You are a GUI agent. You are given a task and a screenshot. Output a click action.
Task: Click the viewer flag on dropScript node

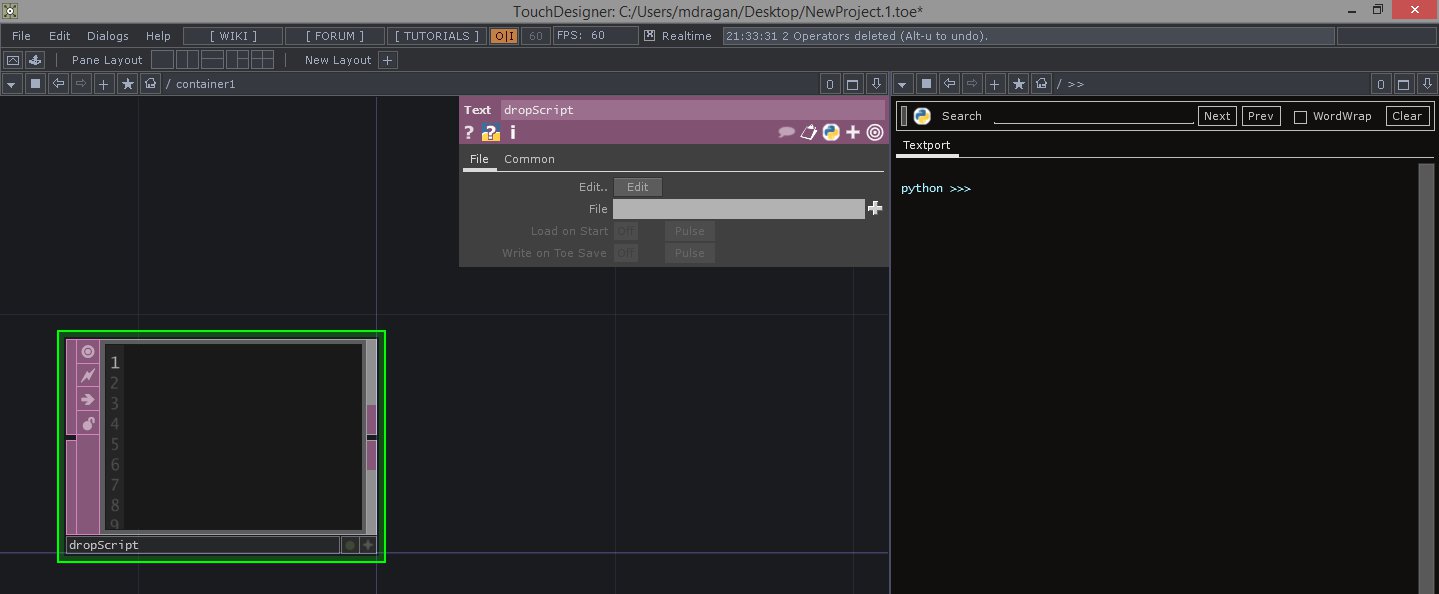(x=88, y=352)
